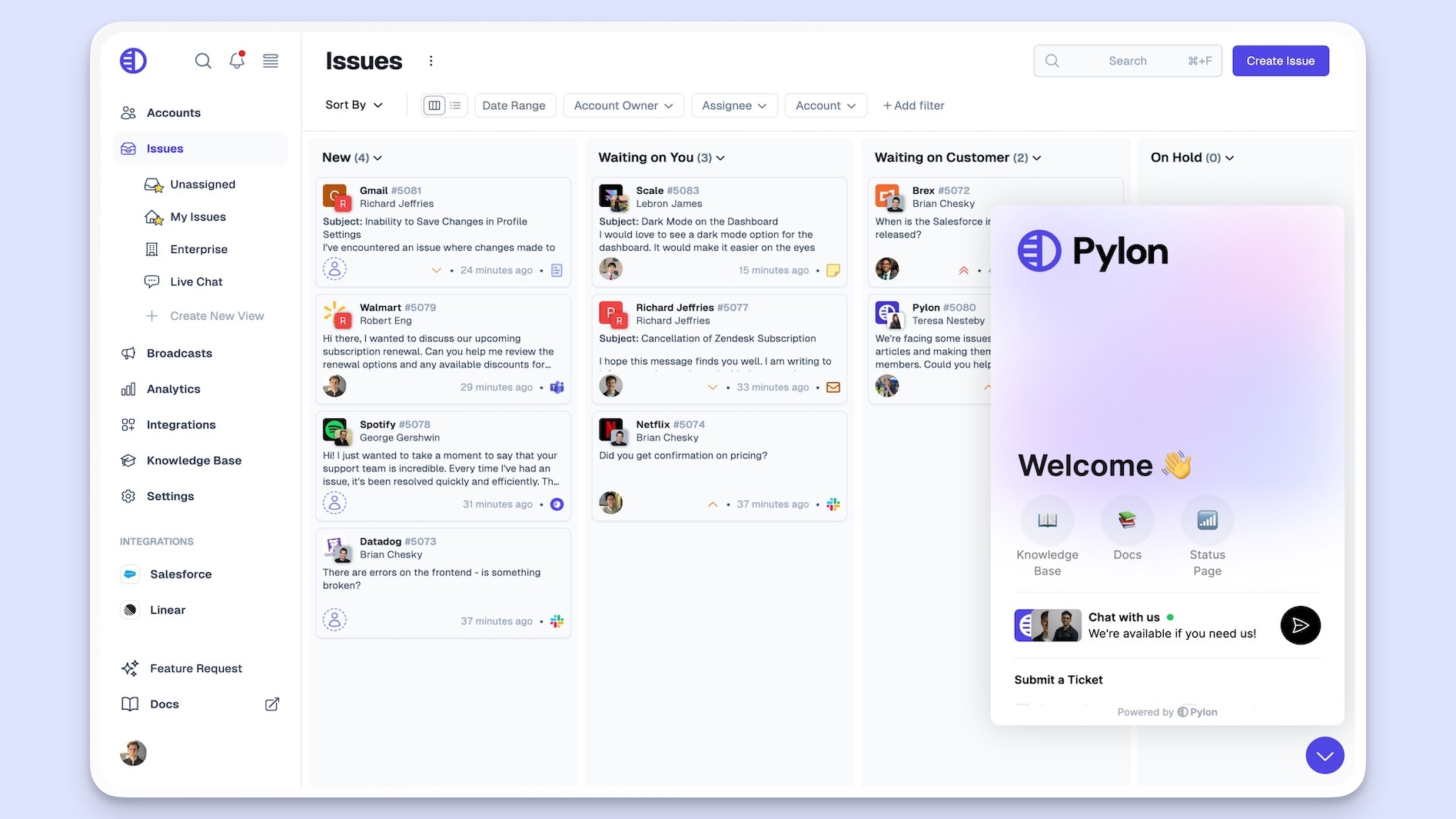The width and height of the screenshot is (1456, 819).
Task: Open the Status Page link in the widget
Action: 1207,520
